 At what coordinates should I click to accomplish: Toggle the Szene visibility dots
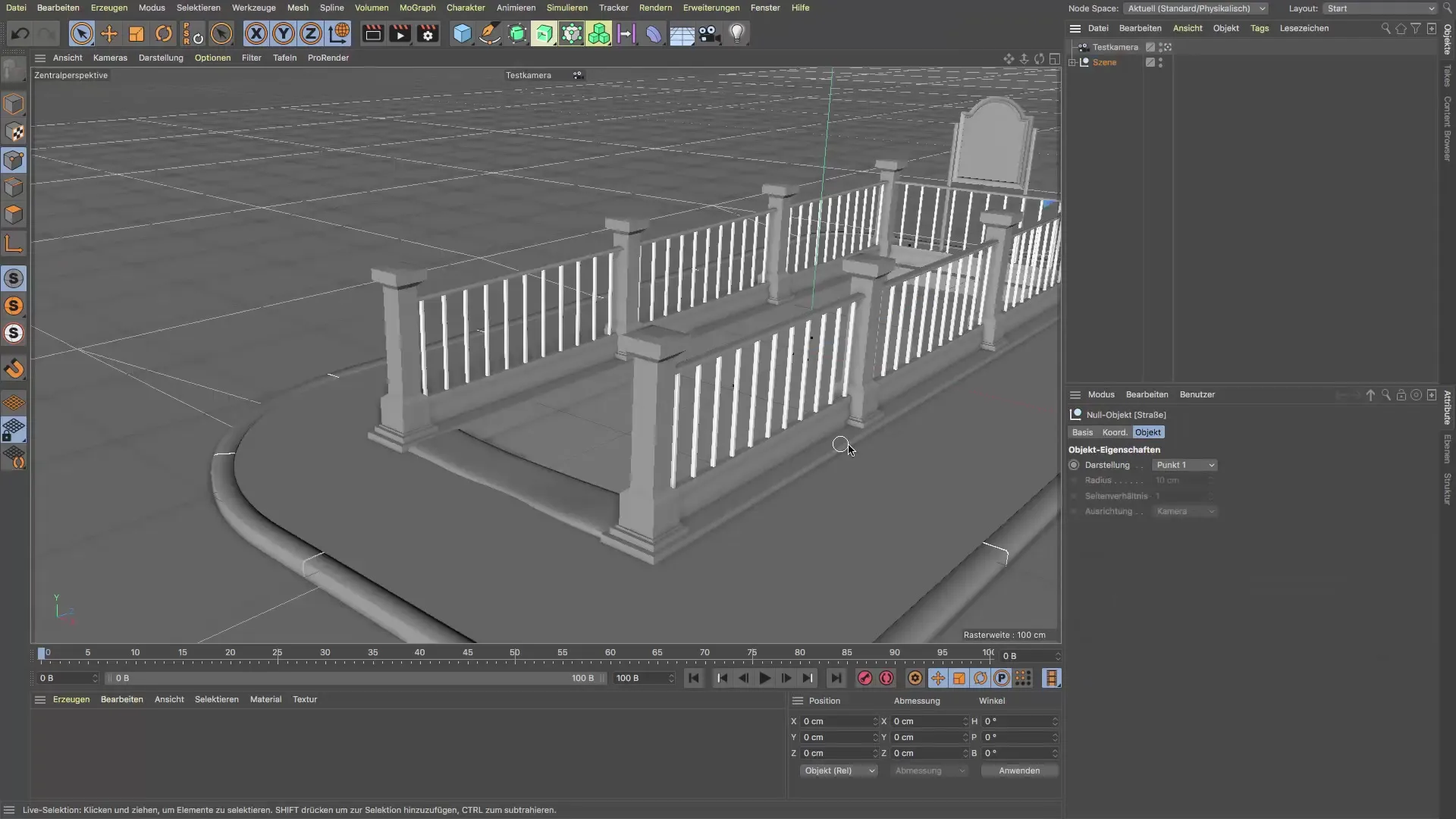[x=1160, y=62]
